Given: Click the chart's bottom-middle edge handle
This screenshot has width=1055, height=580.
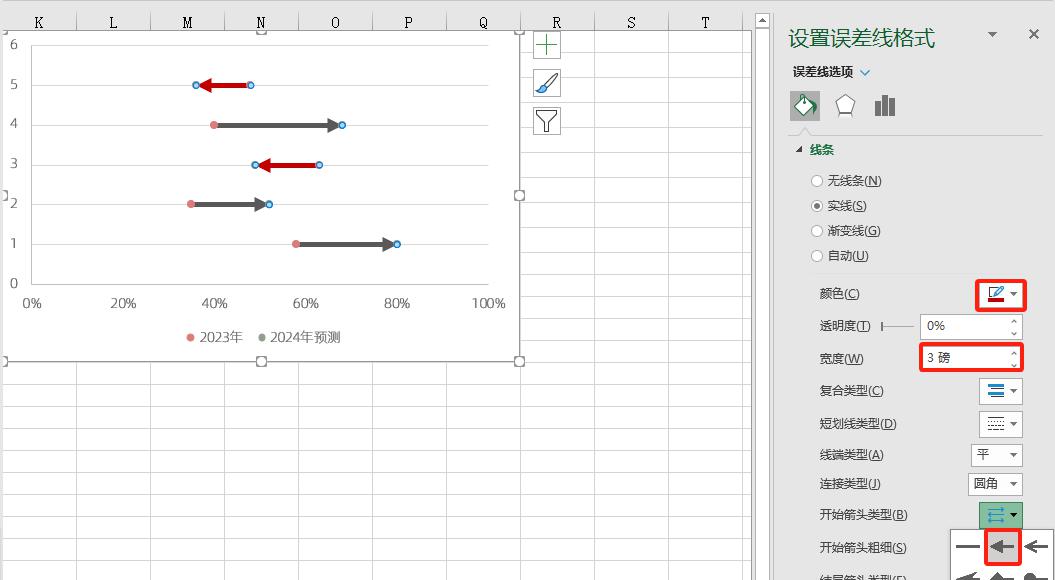Looking at the screenshot, I should (x=262, y=361).
